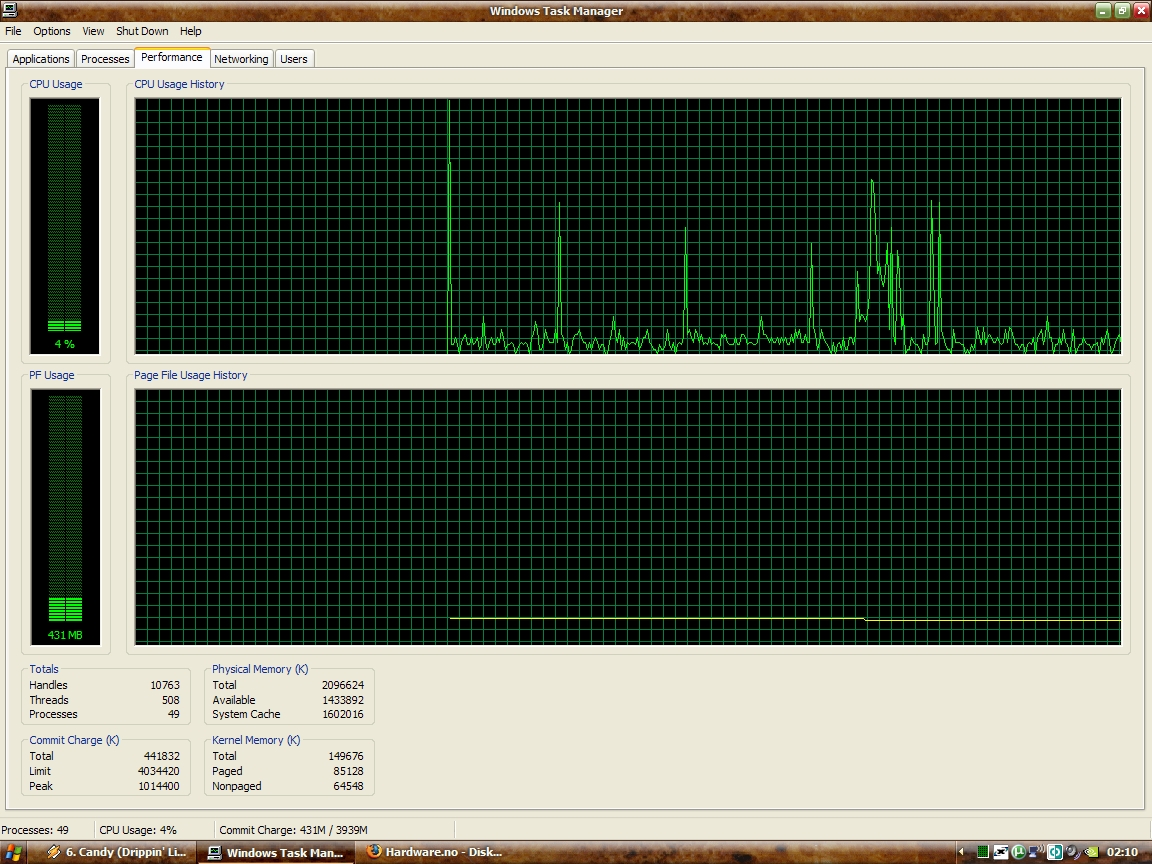Viewport: 1152px width, 864px height.
Task: Close the Task Manager window
Action: 1141,10
